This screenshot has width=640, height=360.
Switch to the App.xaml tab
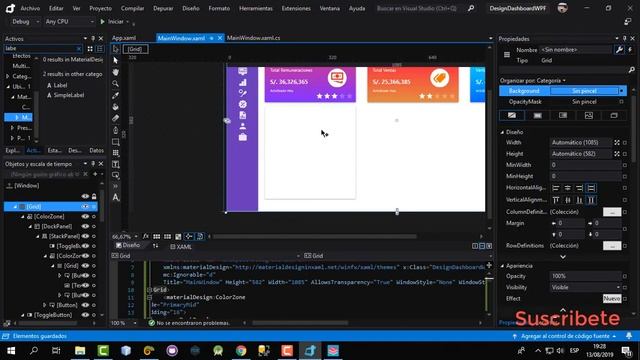tap(124, 38)
